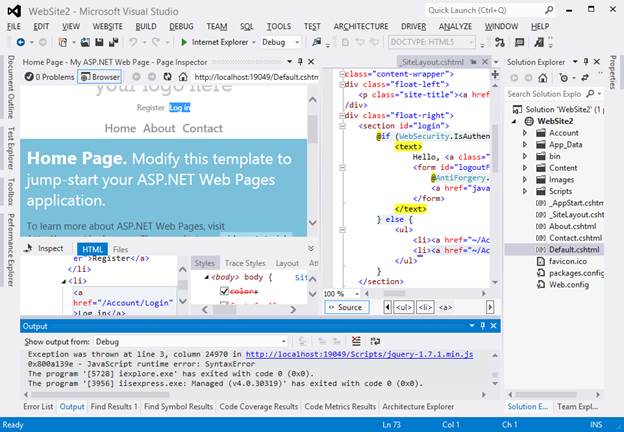Click Sync with Active Document in Solution Explorer
The image size is (624, 432).
[x=585, y=78]
